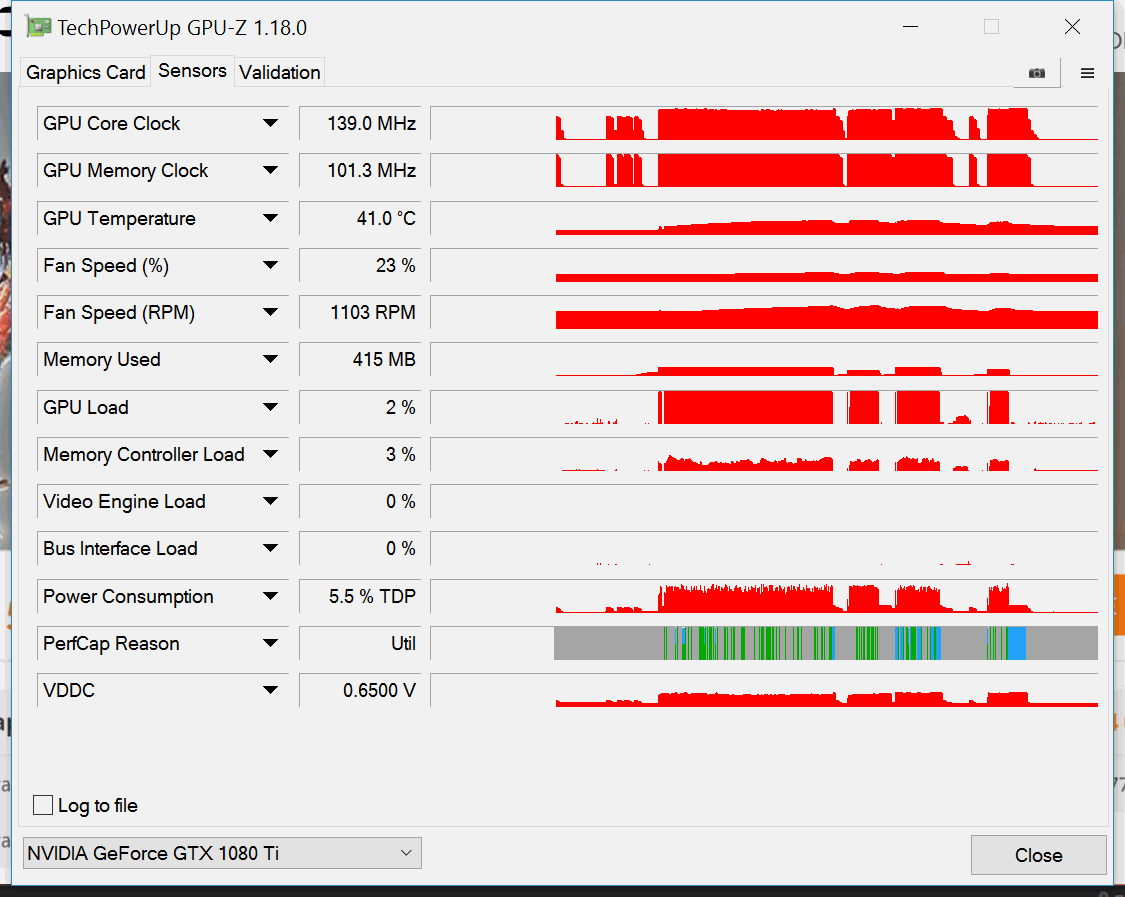The width and height of the screenshot is (1125, 897).
Task: Click the VDDC voltage history graph
Action: [x=764, y=690]
